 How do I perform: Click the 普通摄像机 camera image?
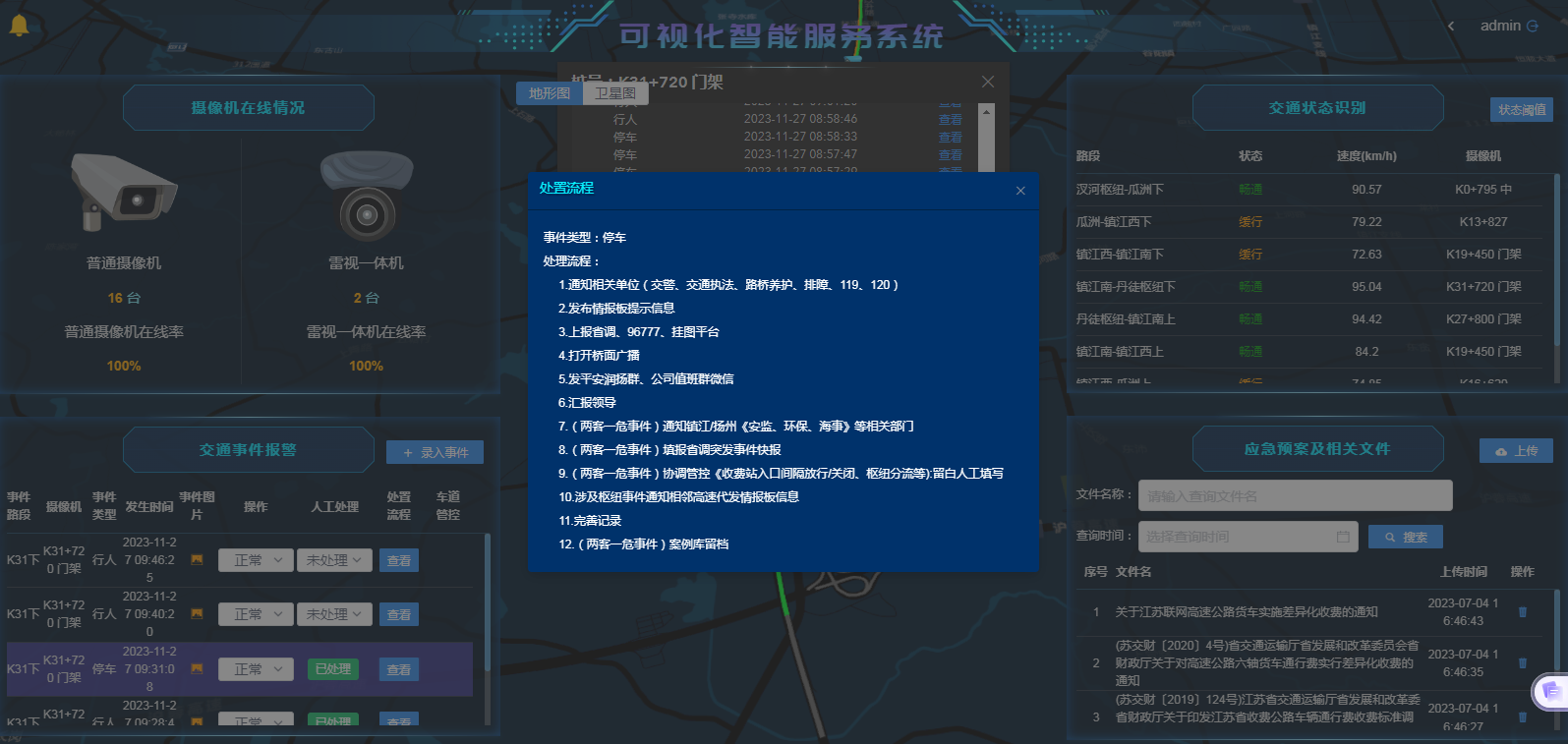coord(123,192)
